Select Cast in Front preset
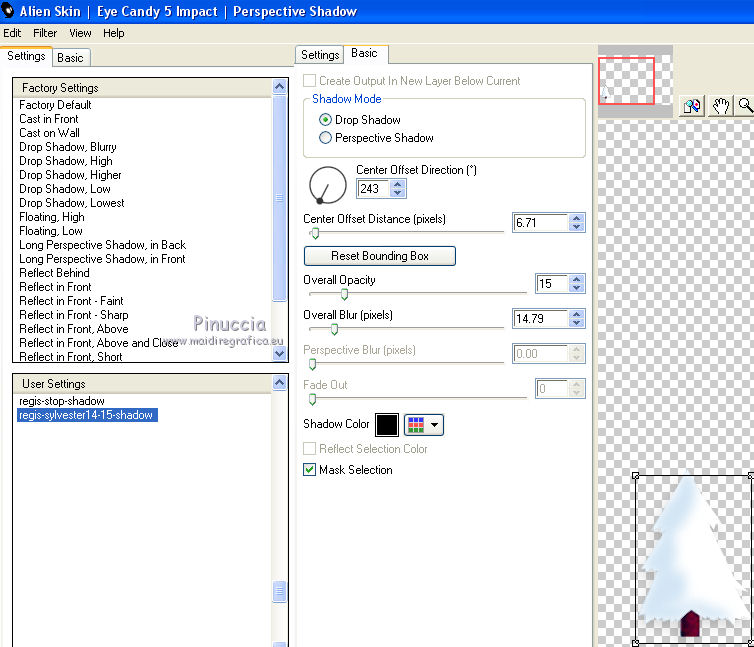 [49, 119]
